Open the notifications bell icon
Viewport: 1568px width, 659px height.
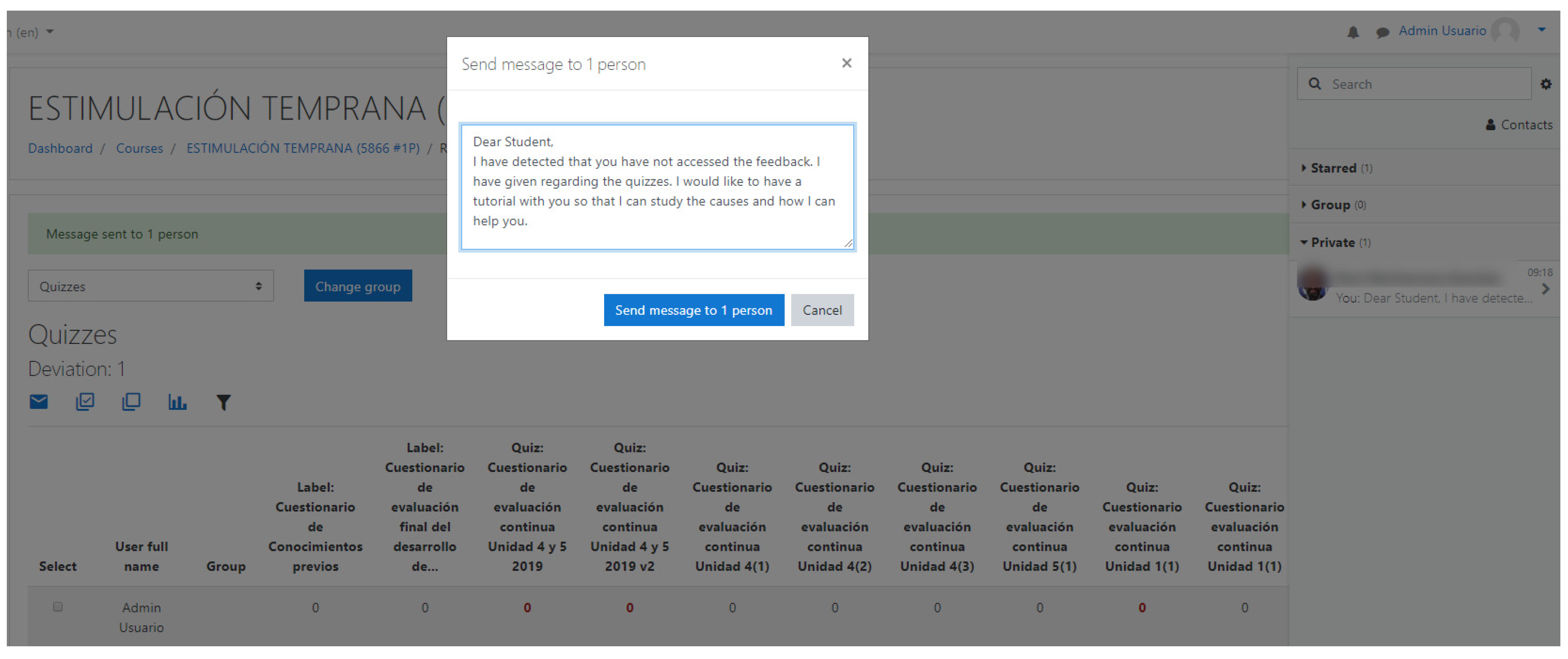click(1352, 32)
